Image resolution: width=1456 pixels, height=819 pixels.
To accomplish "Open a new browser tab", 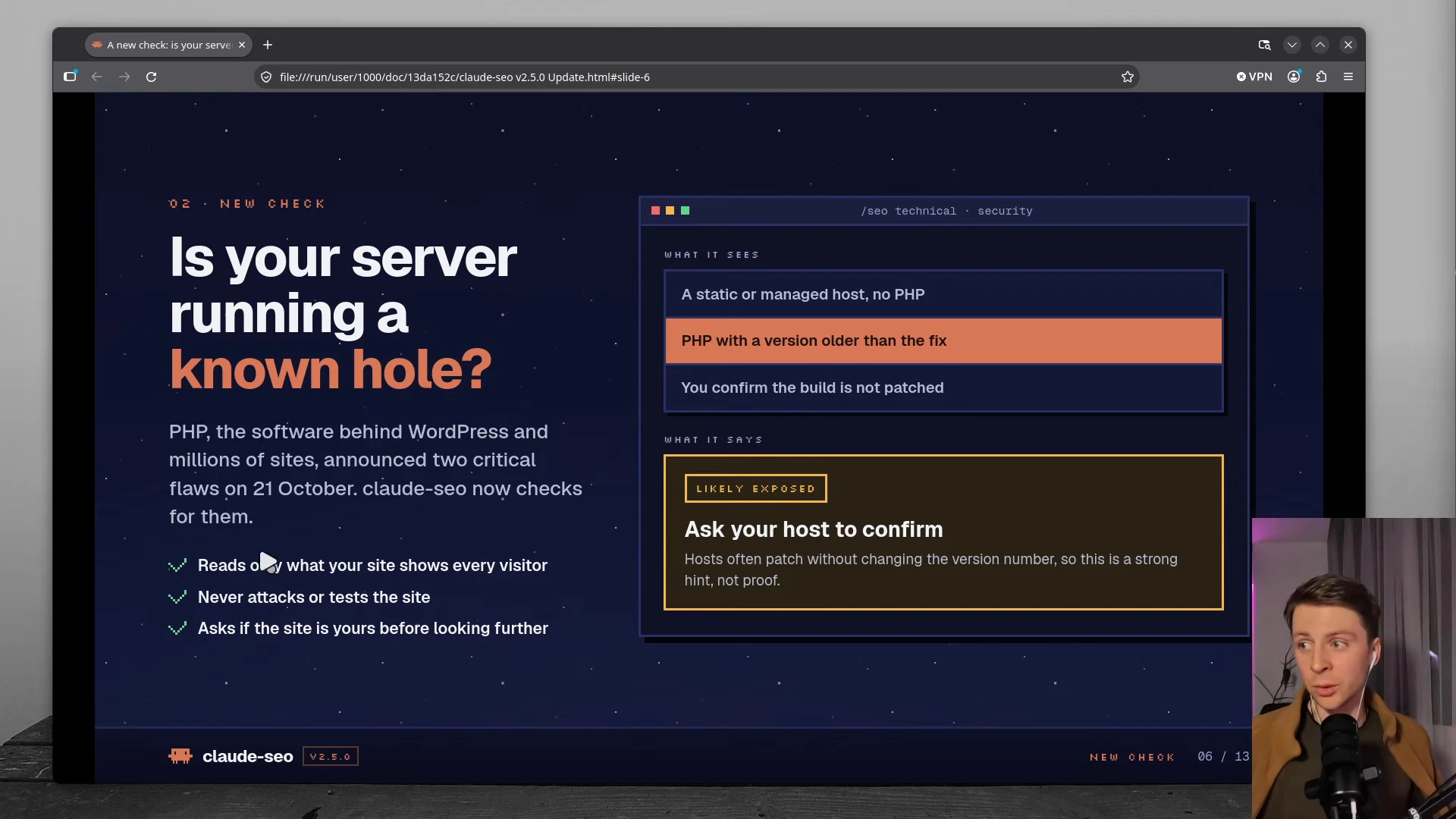I will click(268, 45).
